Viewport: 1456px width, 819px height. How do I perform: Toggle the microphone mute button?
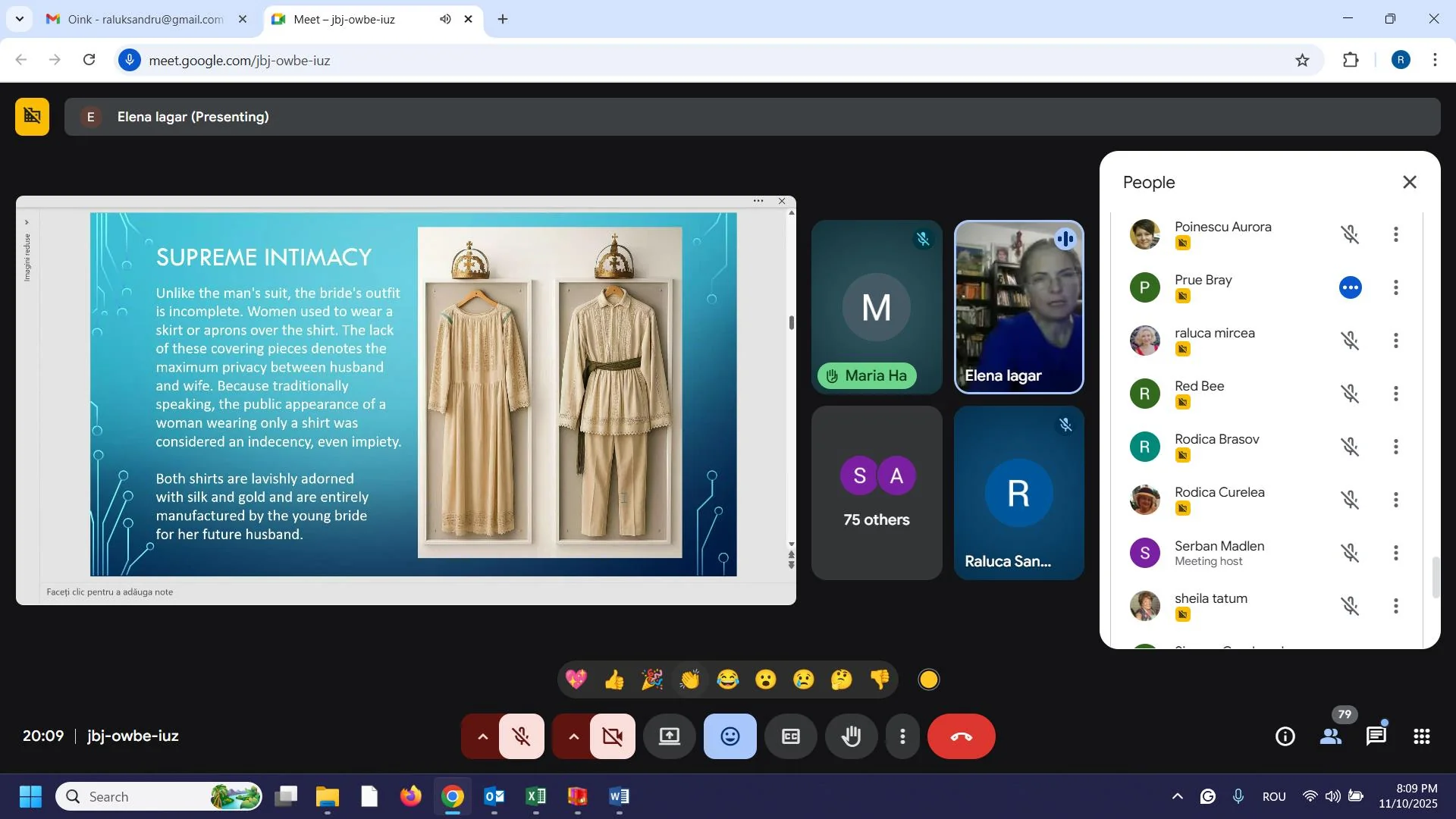pos(521,736)
